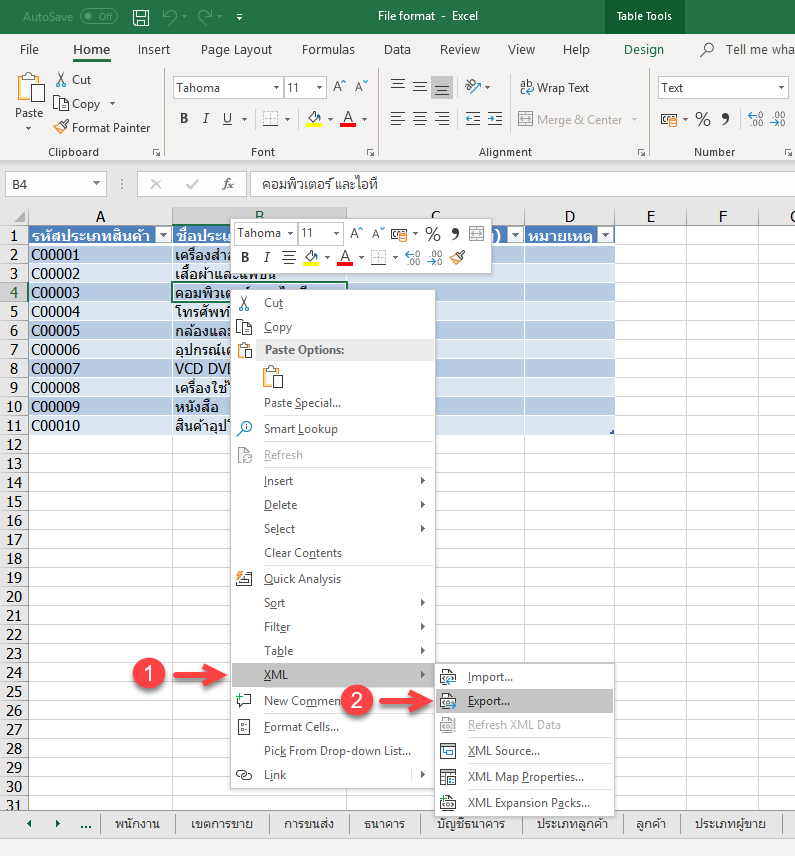Click Tell me search box
Screen dimensions: 795x856
(x=747, y=50)
